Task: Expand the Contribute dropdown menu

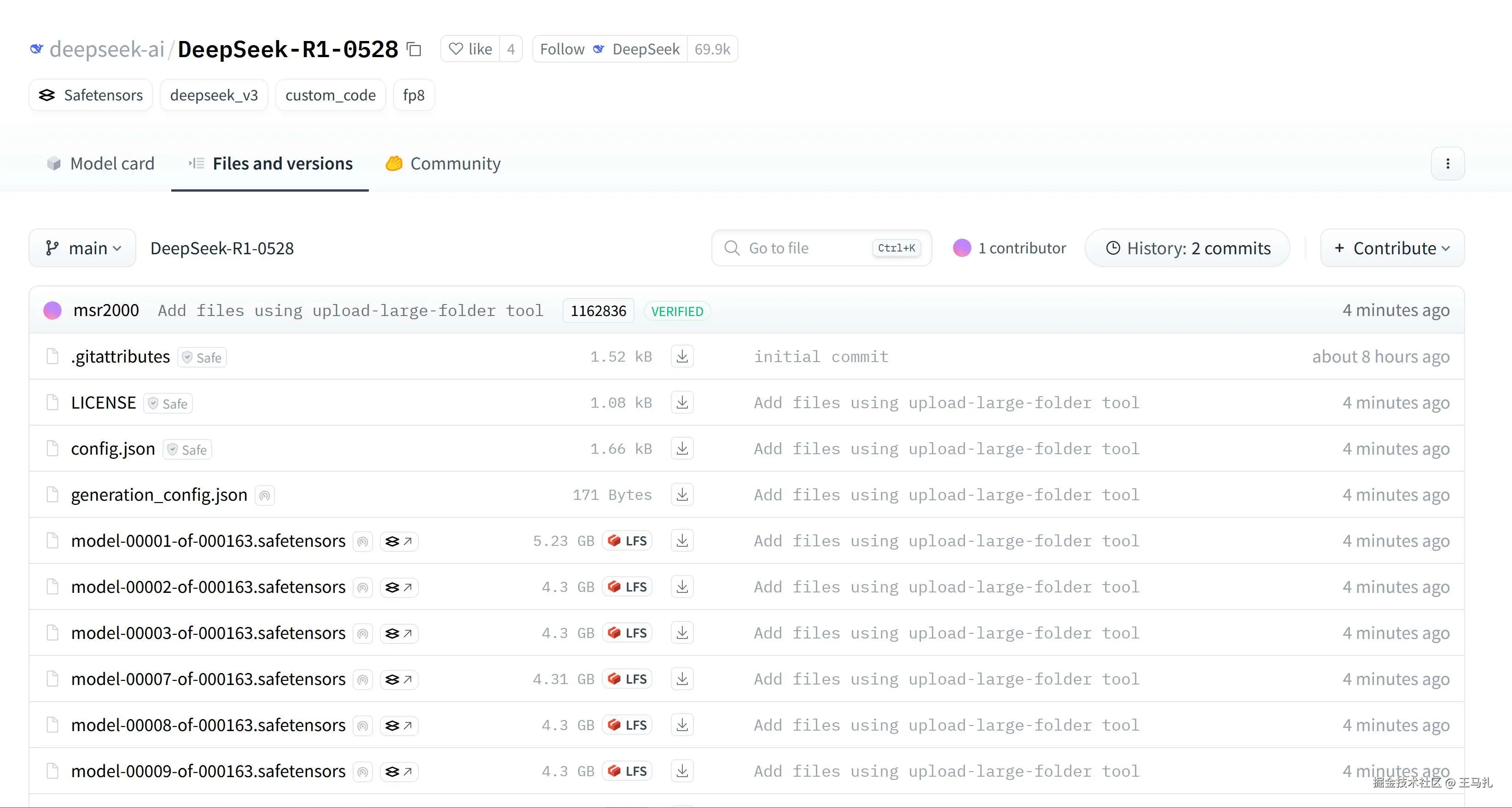Action: pos(1392,248)
